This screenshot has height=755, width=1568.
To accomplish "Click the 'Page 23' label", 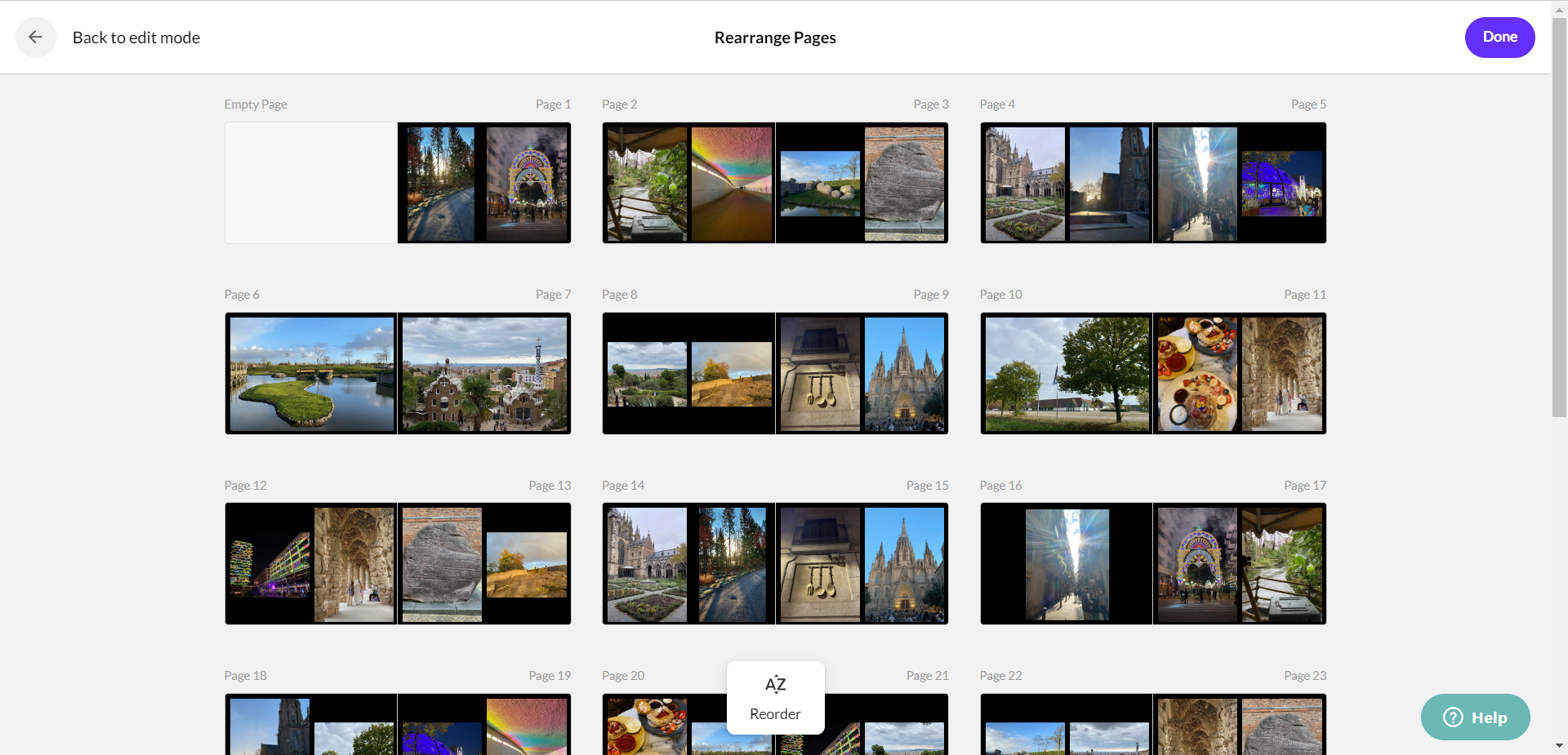I will click(1305, 676).
